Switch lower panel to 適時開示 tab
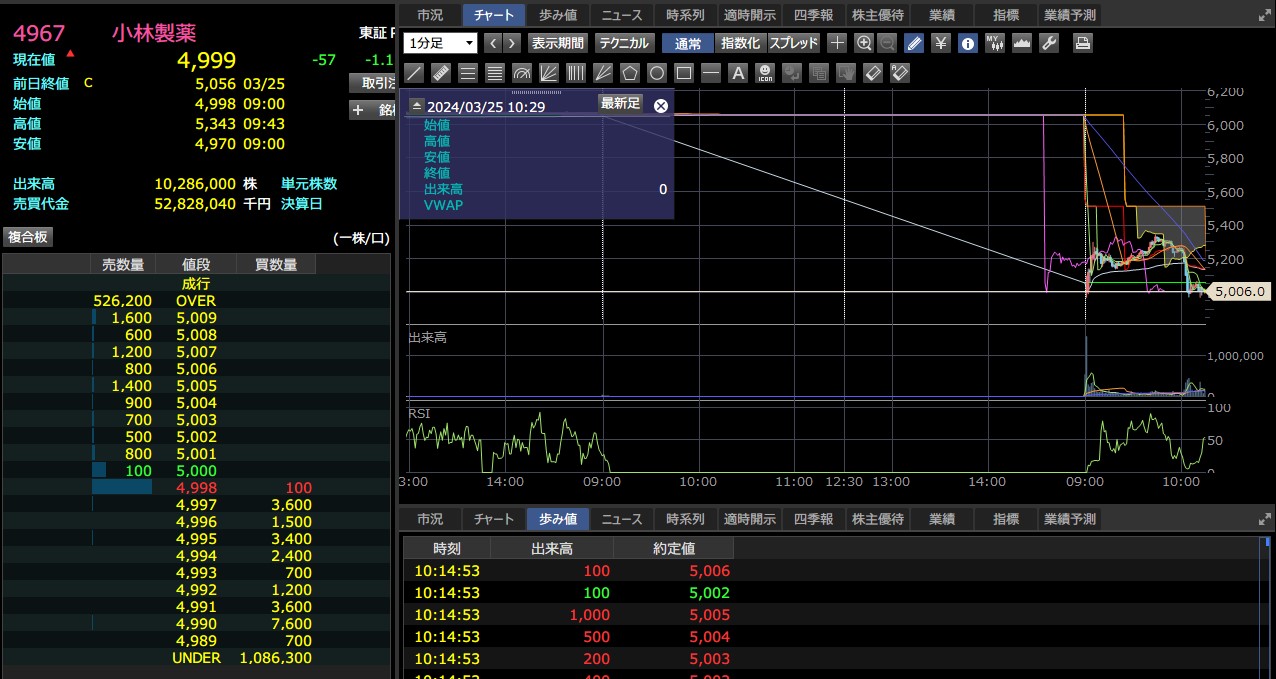The height and width of the screenshot is (679, 1276). pyautogui.click(x=749, y=519)
